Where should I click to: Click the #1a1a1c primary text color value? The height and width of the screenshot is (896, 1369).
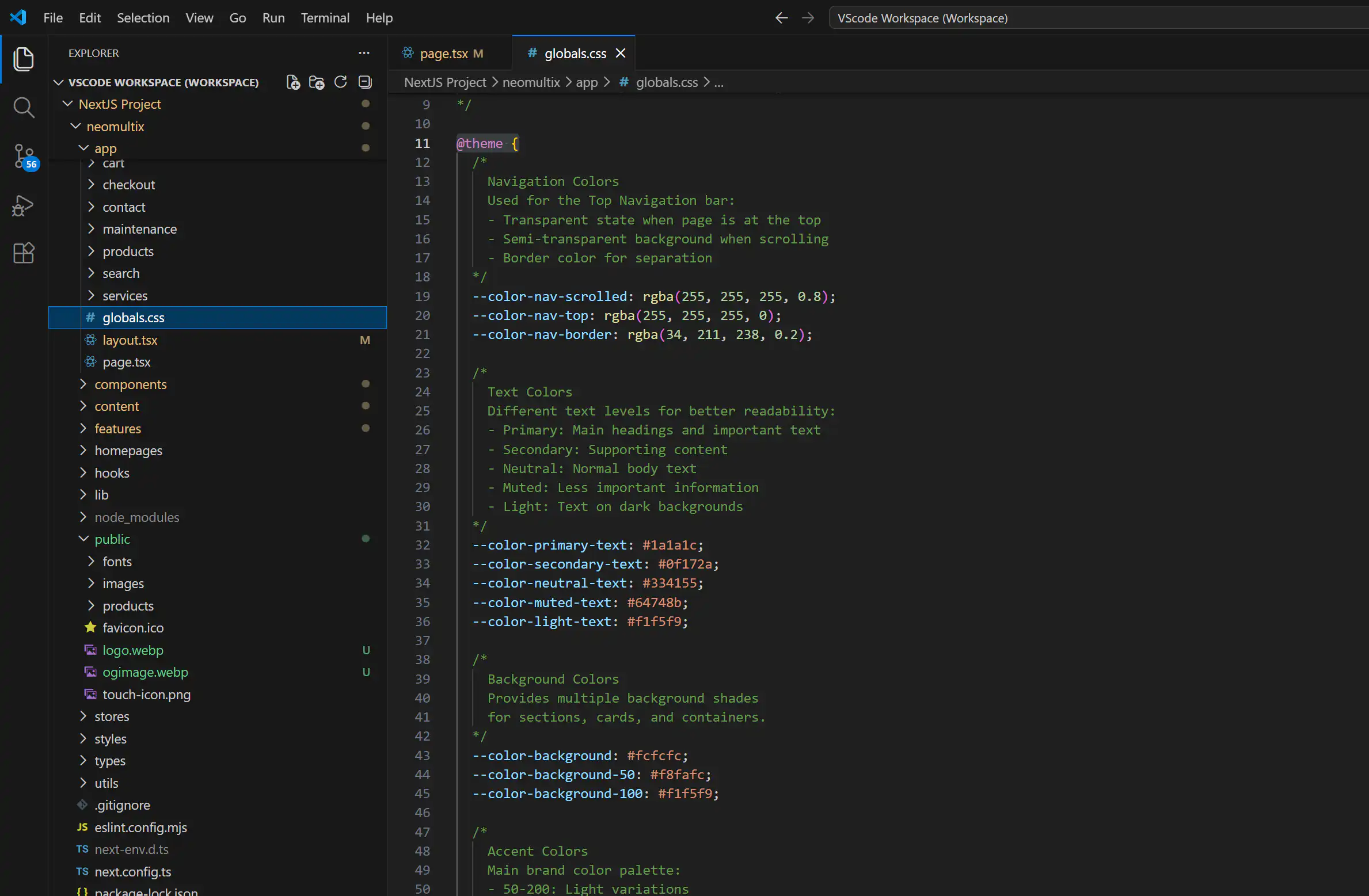pyautogui.click(x=670, y=545)
